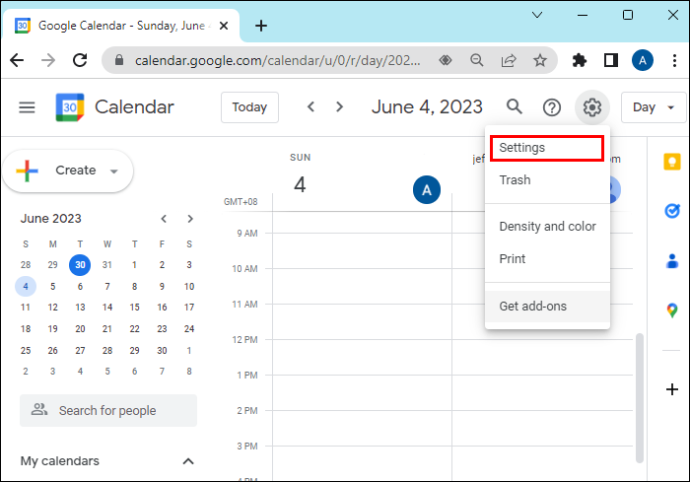Click the Search for people field

coord(108,410)
